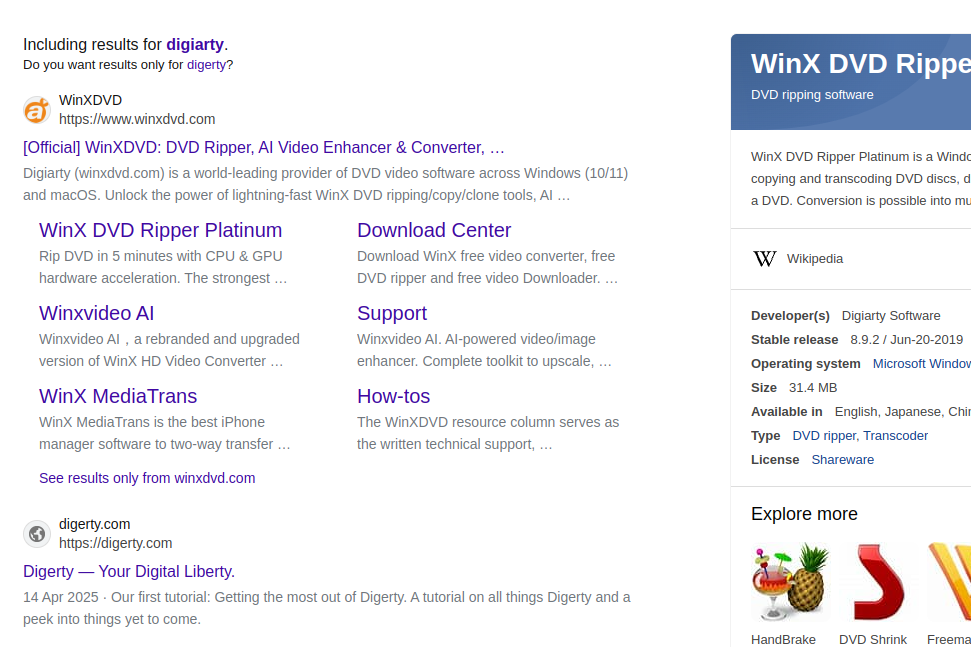
Task: Open the HandBrake cocktail pineapple thumbnail
Action: coord(791,581)
